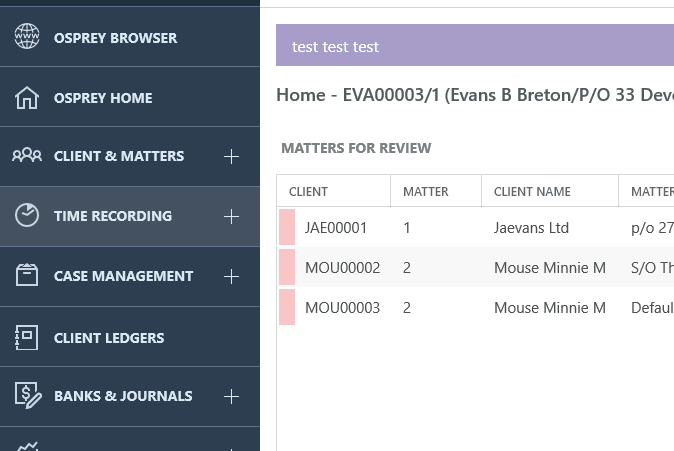This screenshot has height=451, width=674.
Task: Click Mouse Minnie M in MOU00002 row
Action: point(550,268)
